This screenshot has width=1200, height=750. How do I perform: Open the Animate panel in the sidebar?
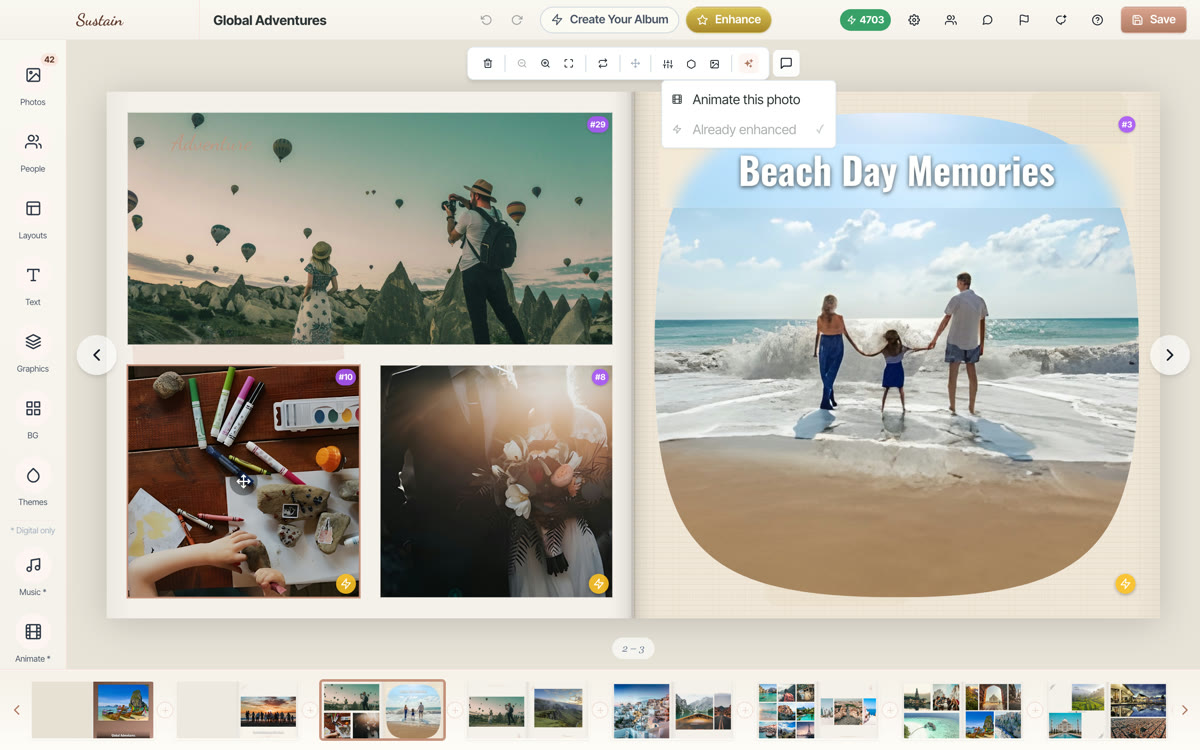click(33, 641)
